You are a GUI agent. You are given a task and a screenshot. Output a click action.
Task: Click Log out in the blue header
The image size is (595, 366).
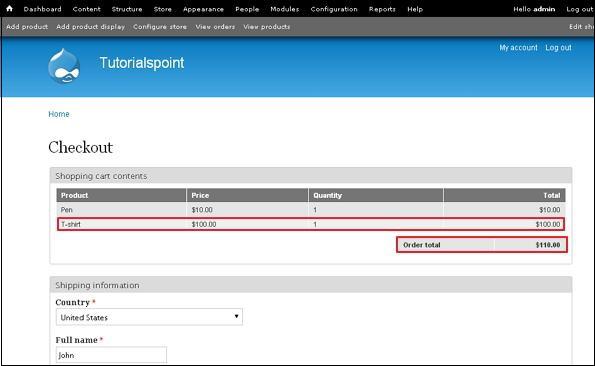pyautogui.click(x=558, y=48)
